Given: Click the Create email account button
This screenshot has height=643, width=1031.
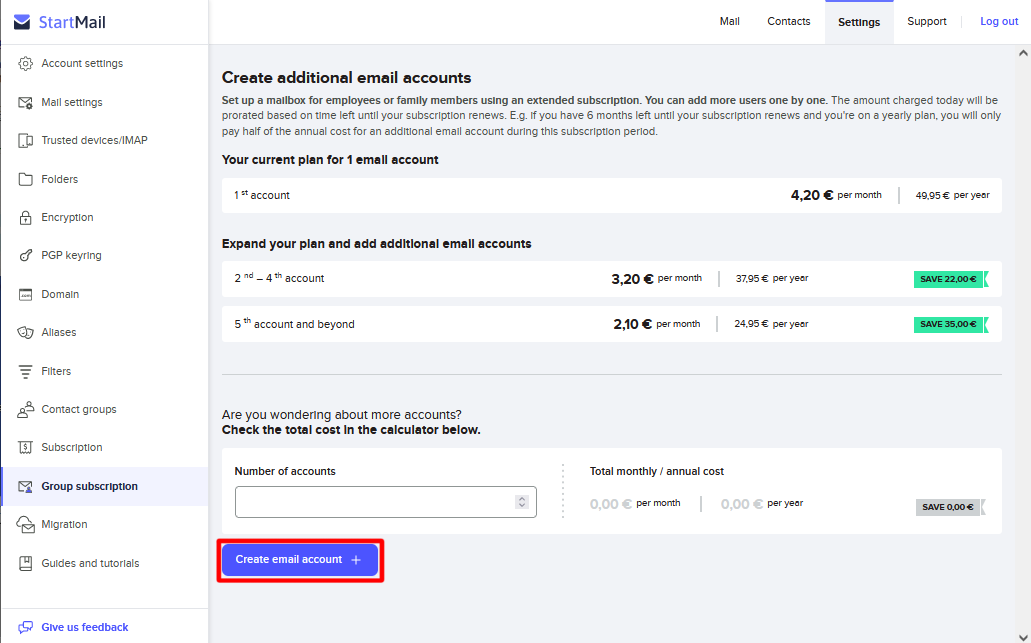Looking at the screenshot, I should click(x=299, y=560).
